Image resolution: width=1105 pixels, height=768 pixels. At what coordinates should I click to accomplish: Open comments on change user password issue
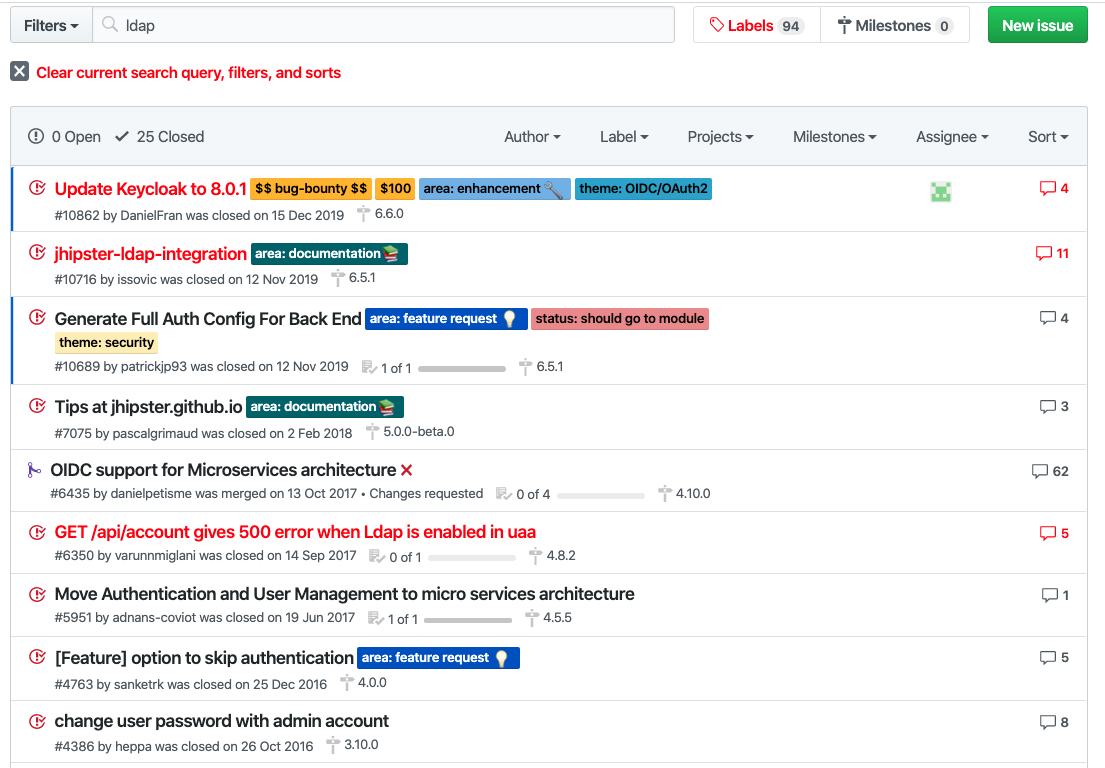click(x=1054, y=721)
